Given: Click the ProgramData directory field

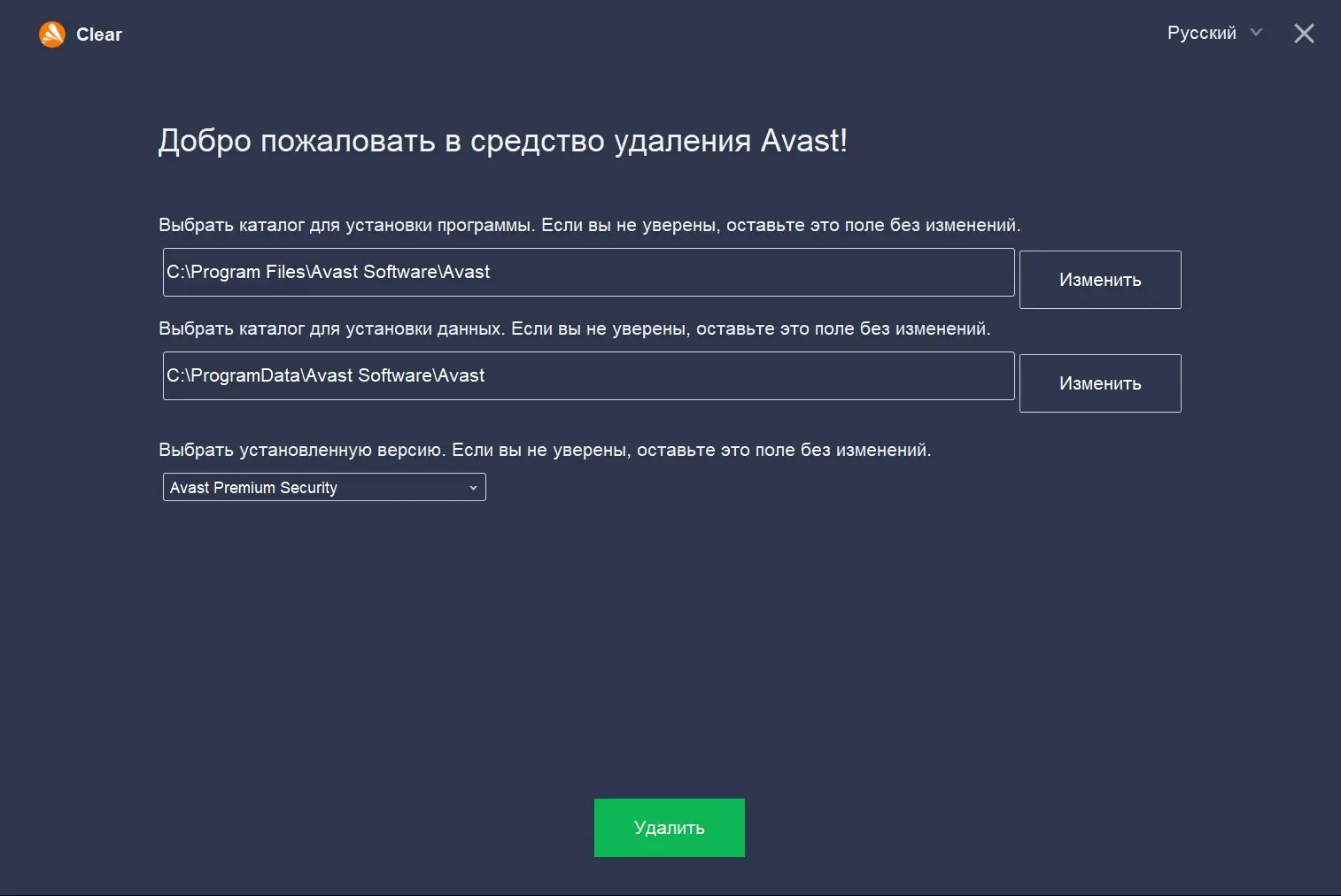Looking at the screenshot, I should pyautogui.click(x=589, y=376).
